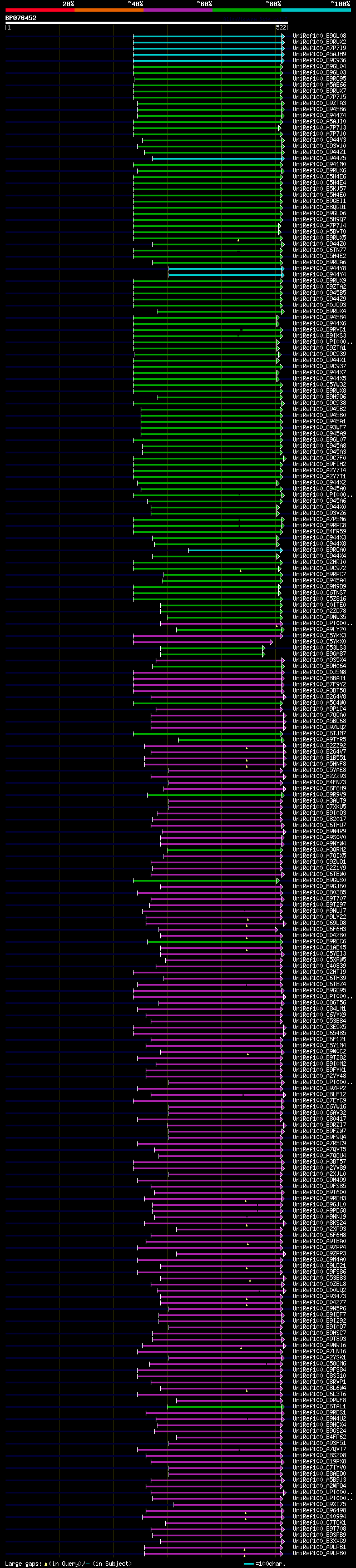Select hit label UniRef100_B9GL04

click(x=319, y=66)
